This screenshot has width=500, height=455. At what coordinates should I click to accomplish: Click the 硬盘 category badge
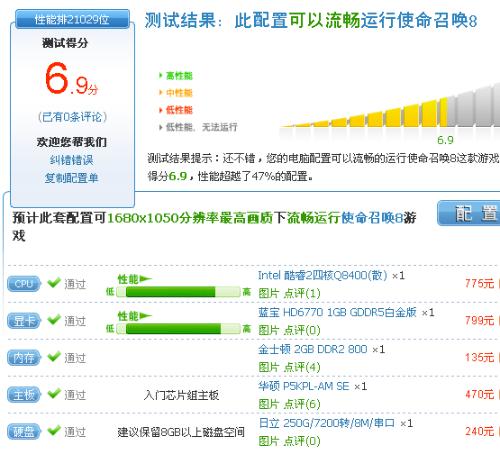pos(24,432)
